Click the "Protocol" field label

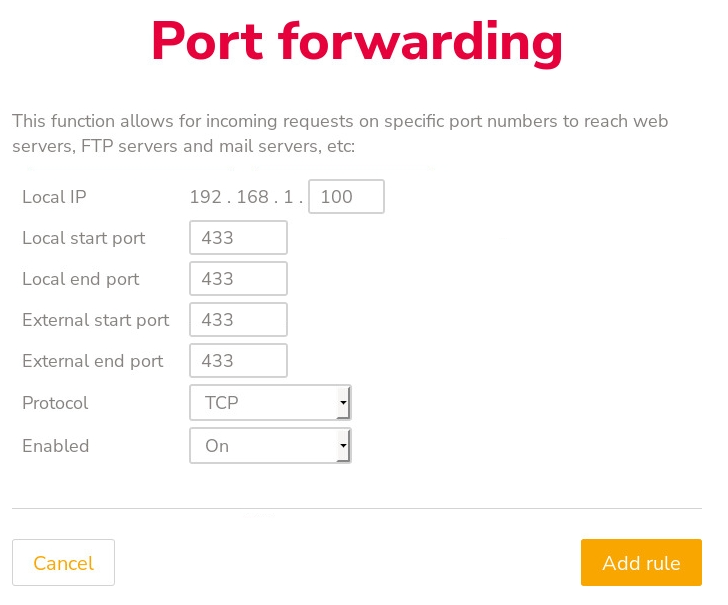[55, 403]
